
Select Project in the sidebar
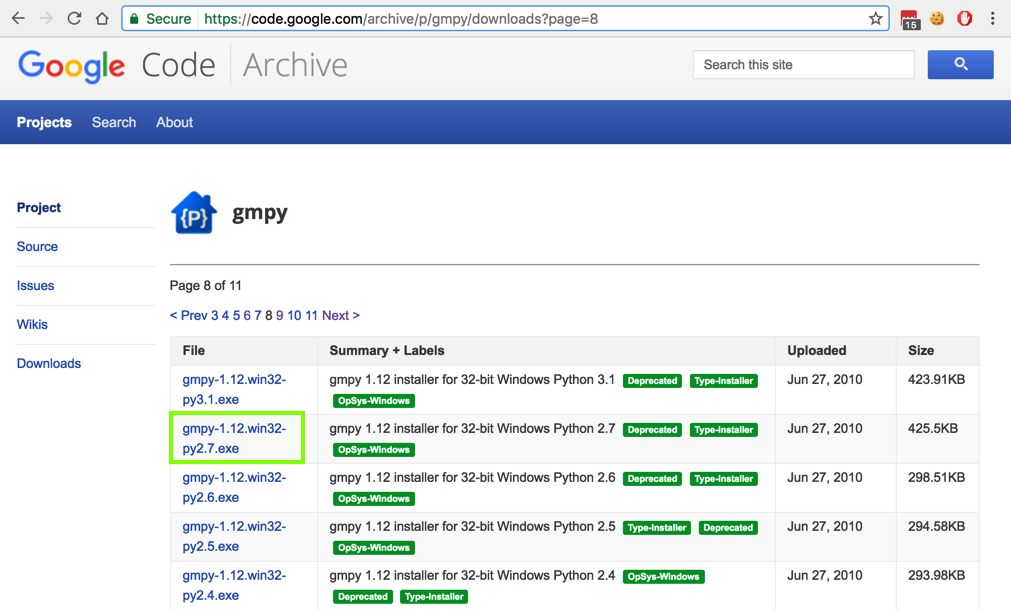[39, 208]
